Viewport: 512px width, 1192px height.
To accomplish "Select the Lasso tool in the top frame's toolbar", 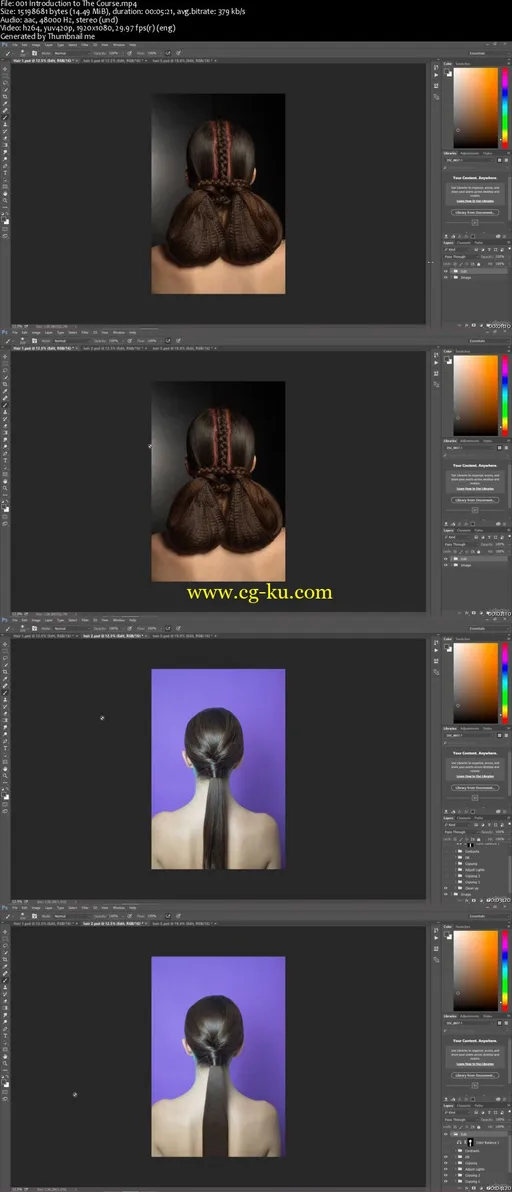I will click(x=5, y=82).
